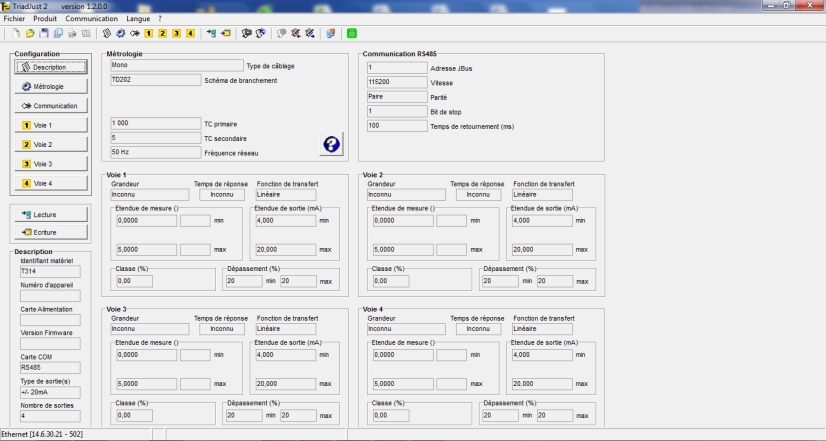Click the TC primaire field
The height and width of the screenshot is (441, 826).
tap(156, 123)
